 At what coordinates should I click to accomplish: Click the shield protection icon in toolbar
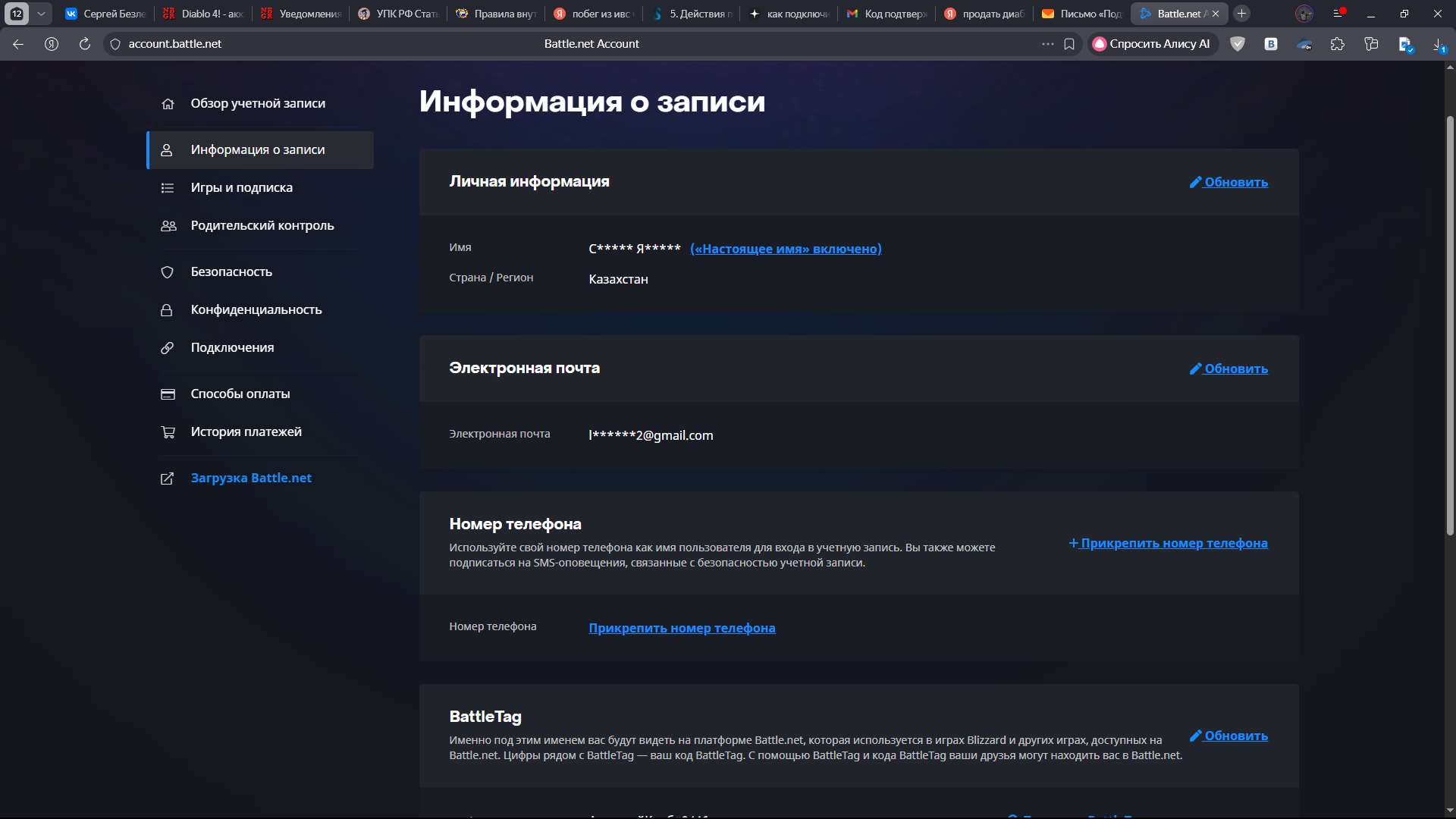[1238, 44]
